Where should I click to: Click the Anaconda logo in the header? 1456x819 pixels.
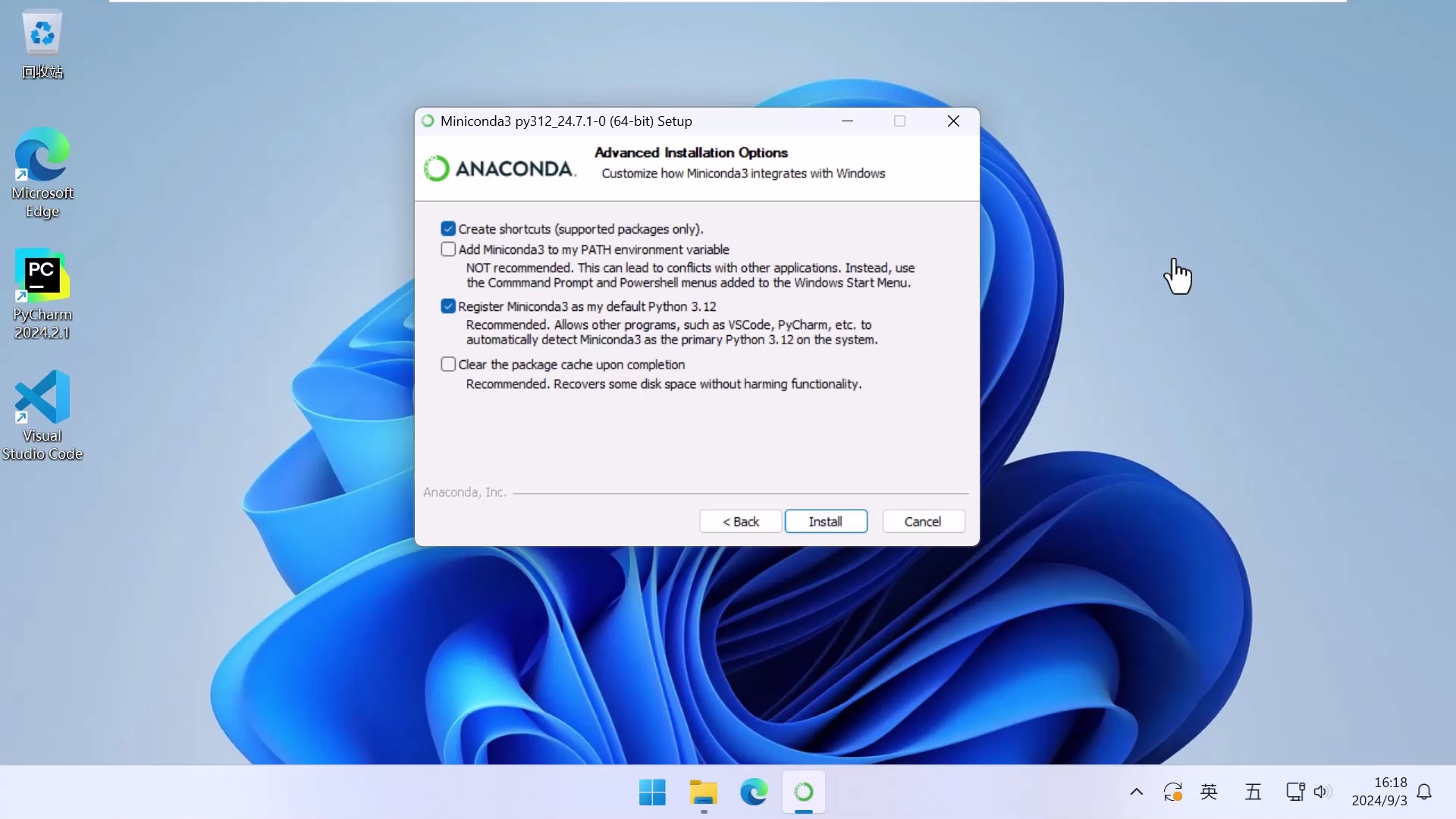click(500, 168)
